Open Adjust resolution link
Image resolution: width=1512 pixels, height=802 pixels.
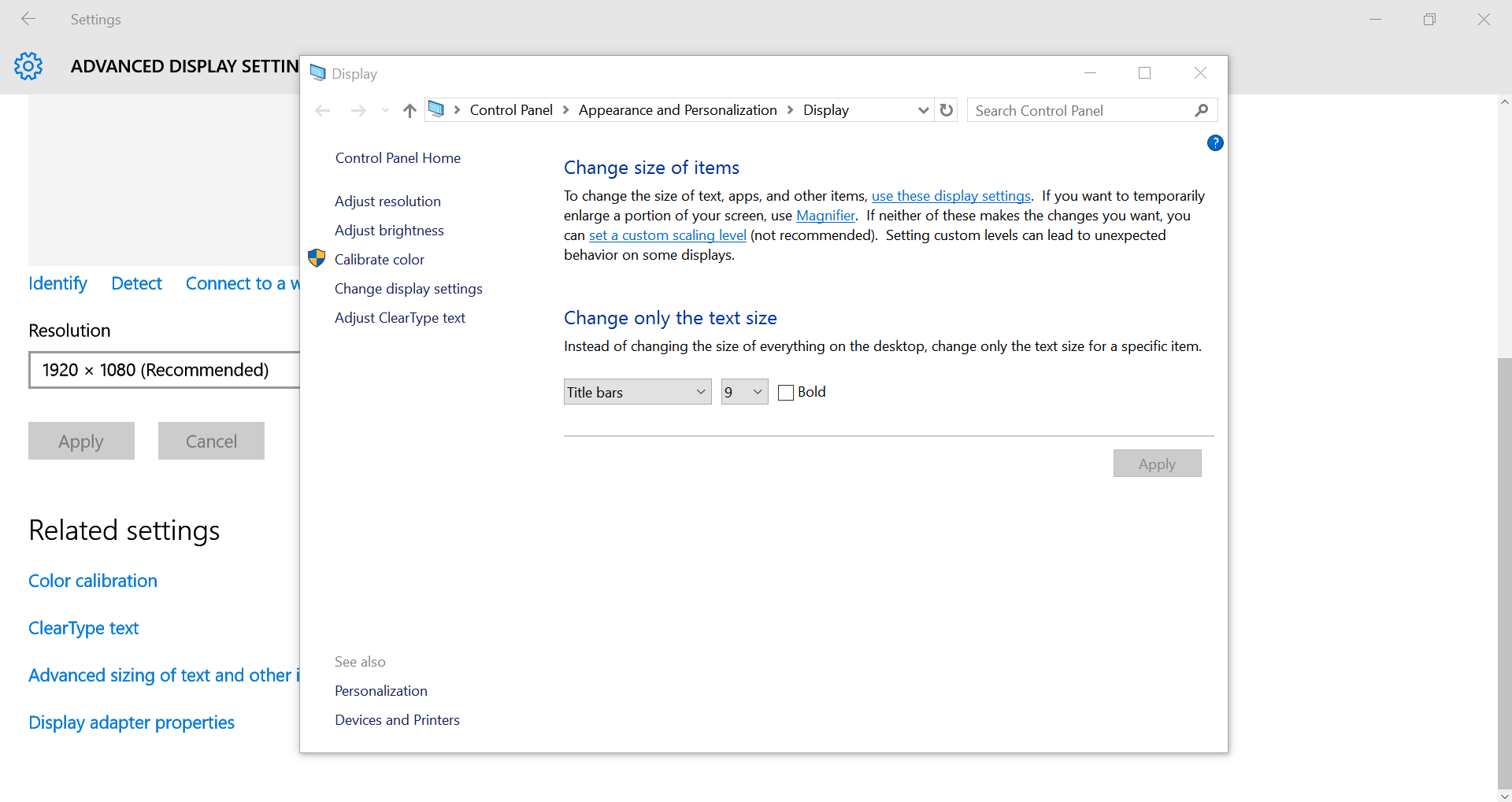click(x=387, y=201)
